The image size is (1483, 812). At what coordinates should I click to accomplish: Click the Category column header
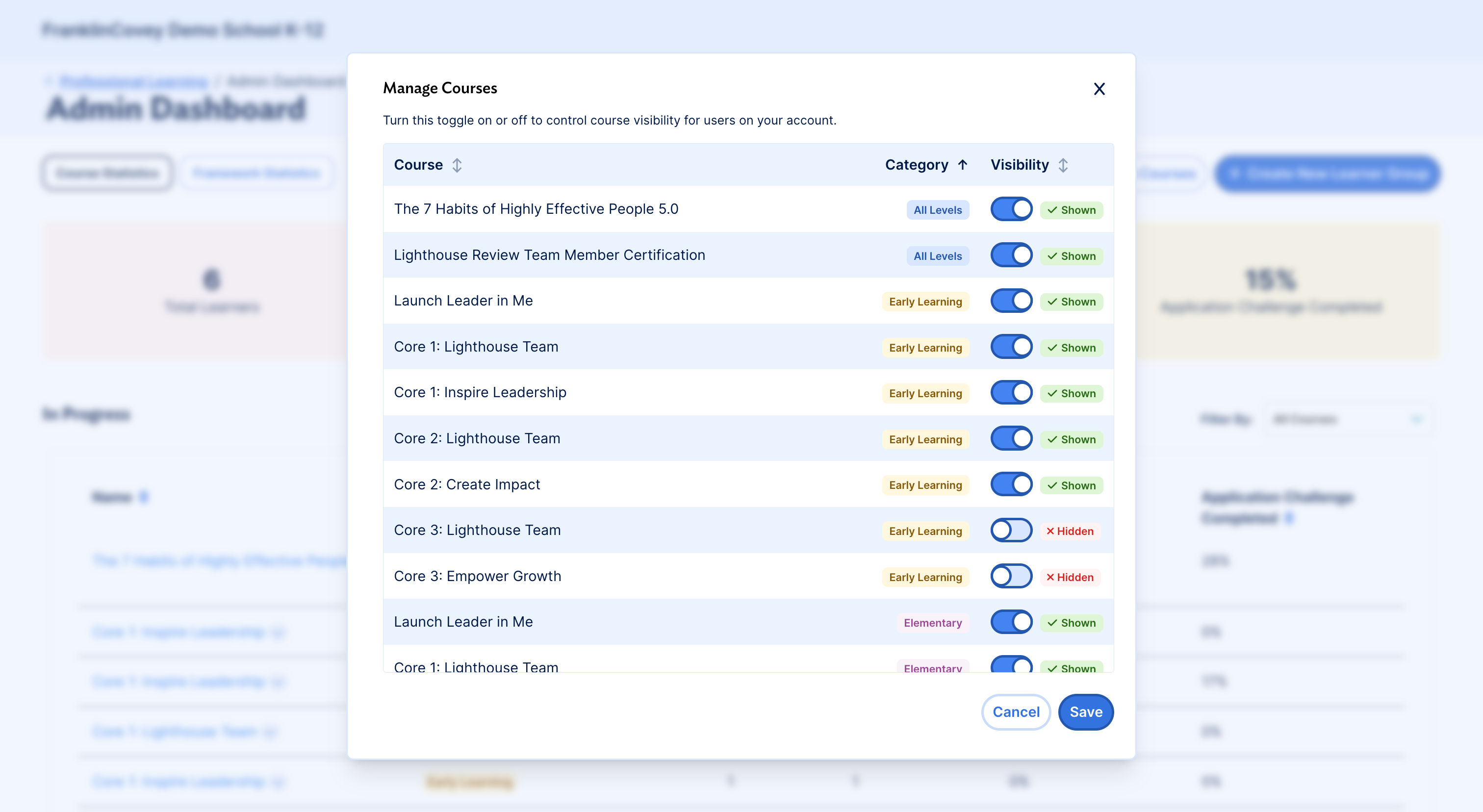tap(917, 165)
